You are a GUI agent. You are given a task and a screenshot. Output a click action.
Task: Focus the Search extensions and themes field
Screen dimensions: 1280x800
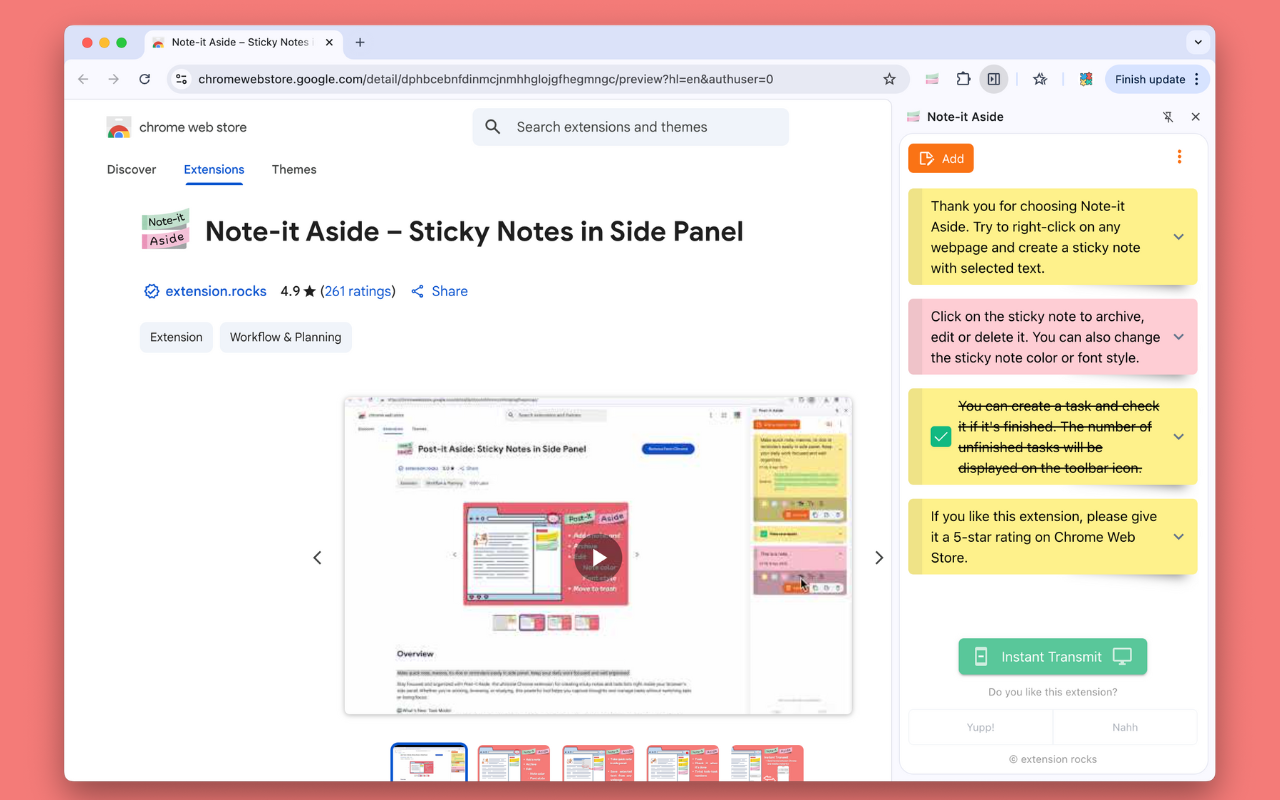point(631,127)
